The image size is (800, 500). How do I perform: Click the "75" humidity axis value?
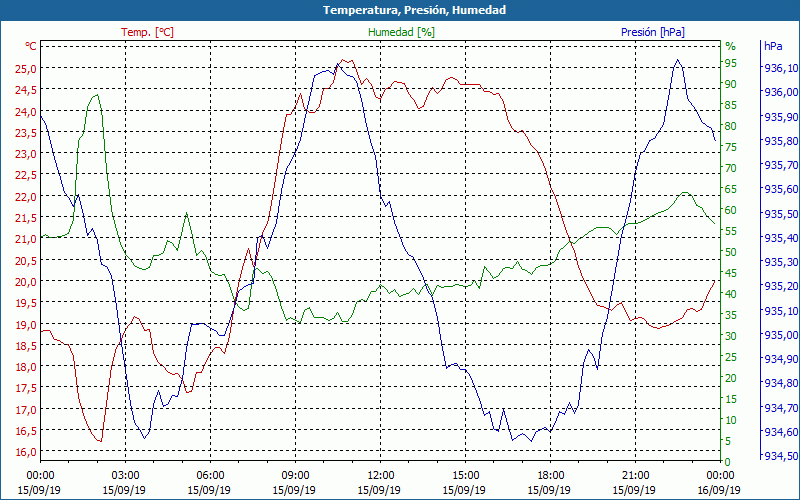[731, 147]
